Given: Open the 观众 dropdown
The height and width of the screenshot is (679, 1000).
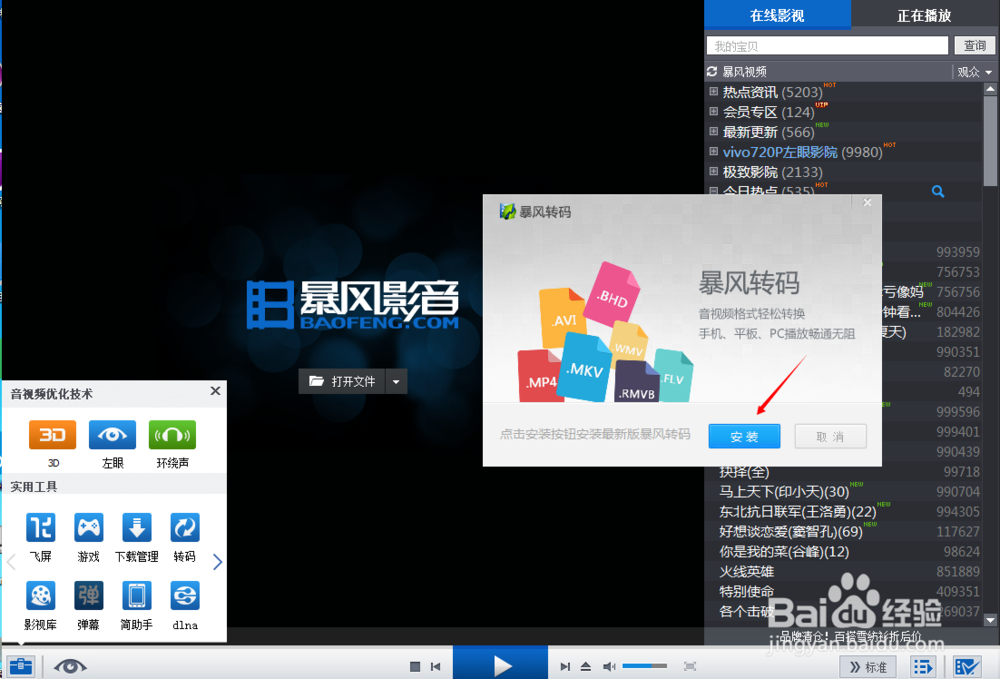Looking at the screenshot, I should coord(974,72).
